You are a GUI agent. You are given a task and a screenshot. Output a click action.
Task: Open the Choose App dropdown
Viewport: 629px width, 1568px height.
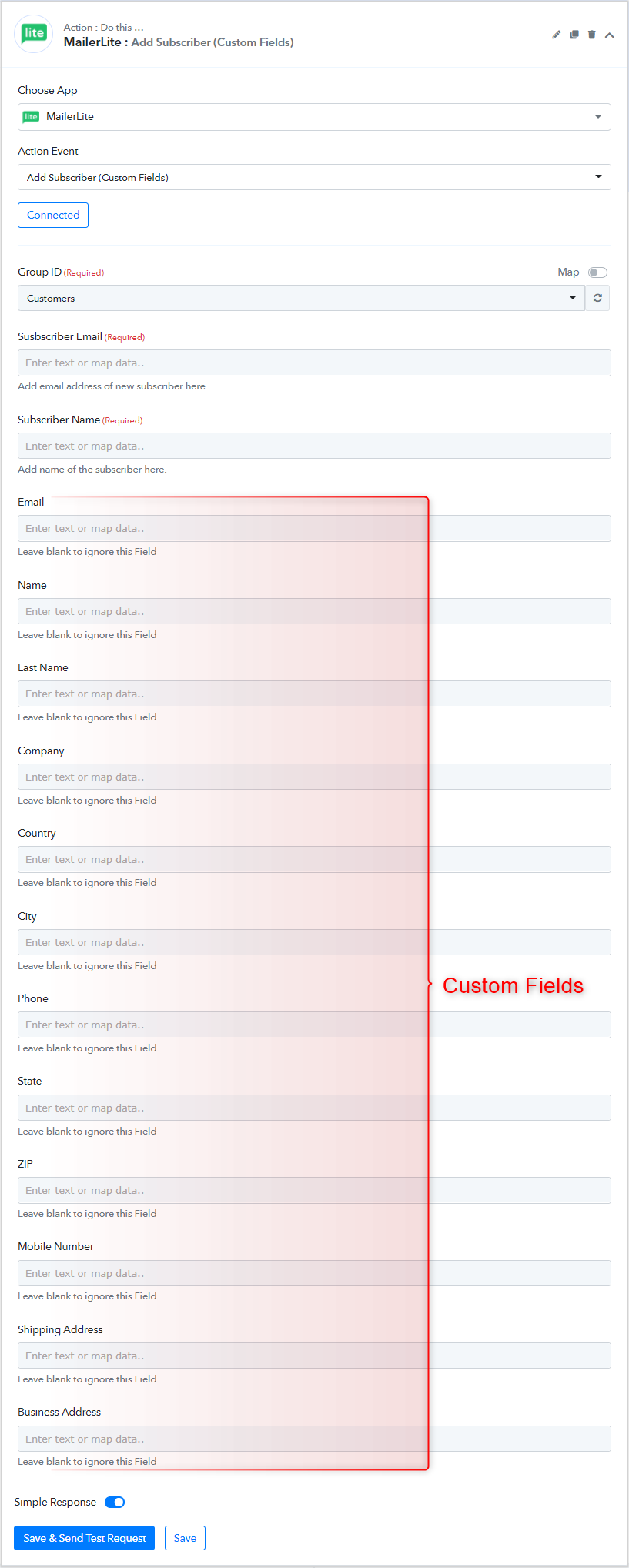pyautogui.click(x=314, y=117)
